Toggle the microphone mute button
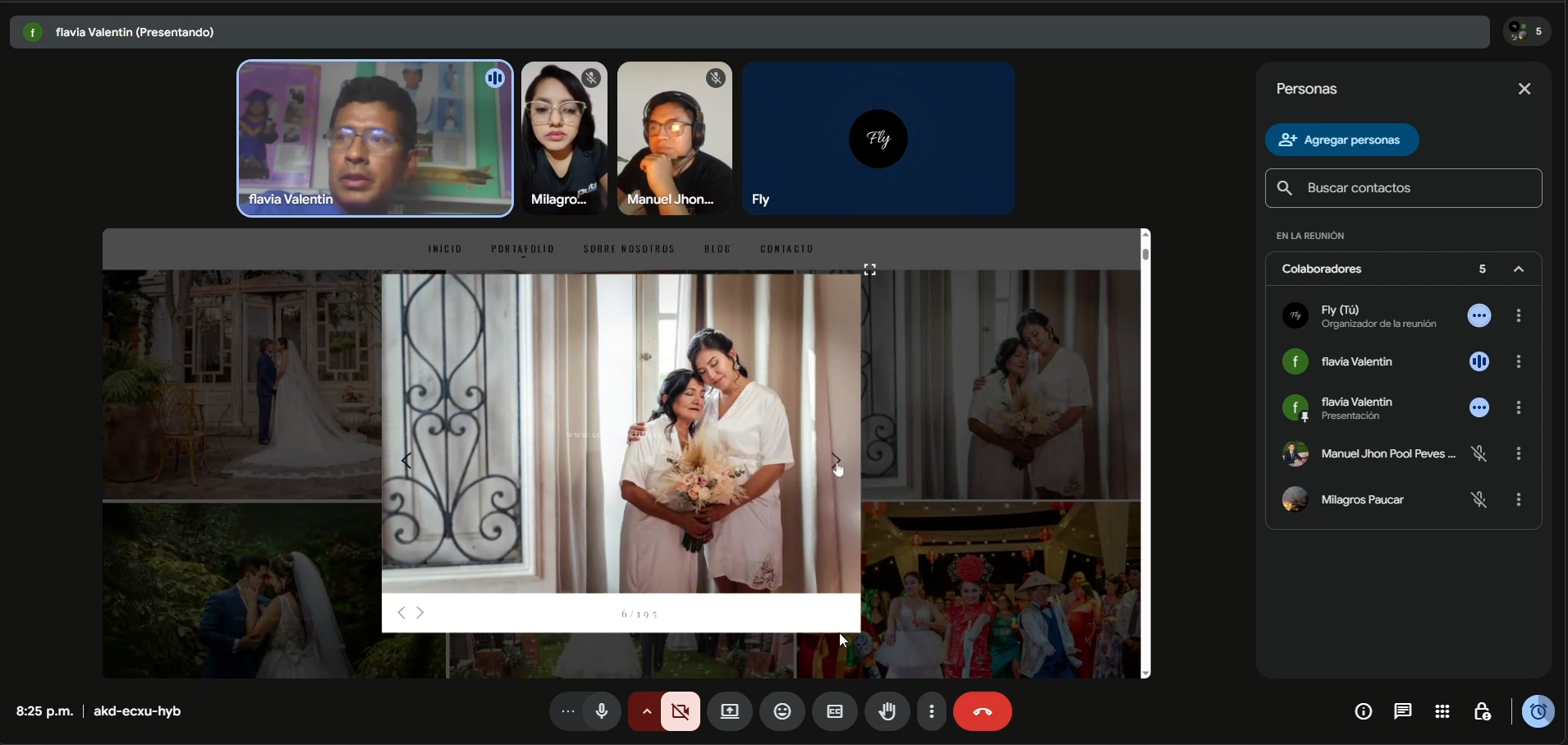This screenshot has height=745, width=1568. click(x=602, y=711)
